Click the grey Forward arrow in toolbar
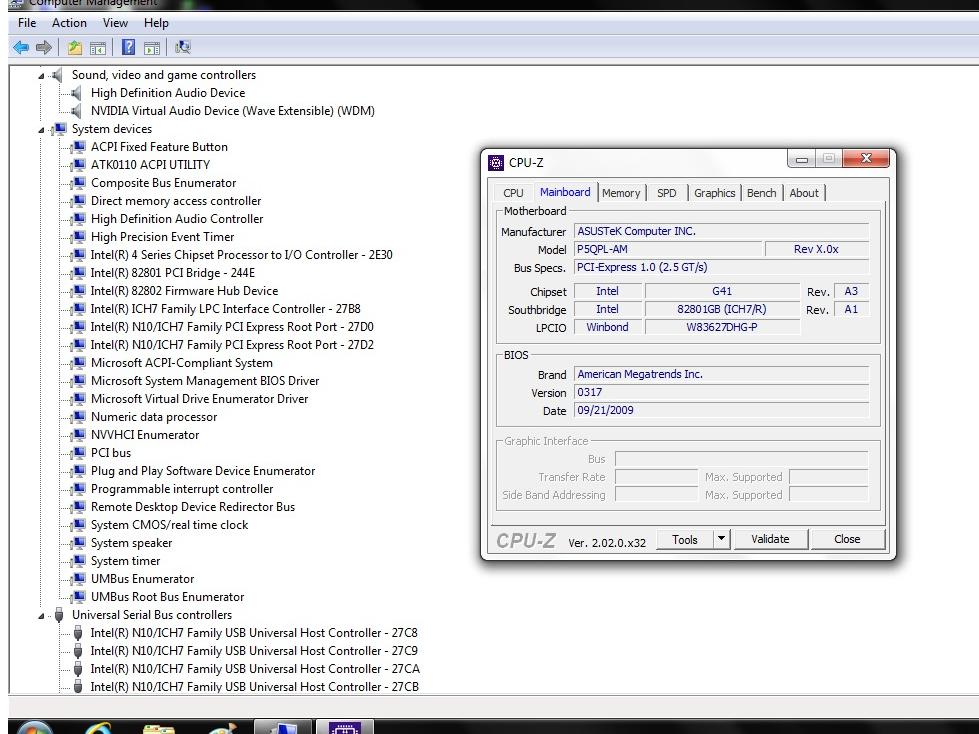The width and height of the screenshot is (979, 734). coord(44,47)
